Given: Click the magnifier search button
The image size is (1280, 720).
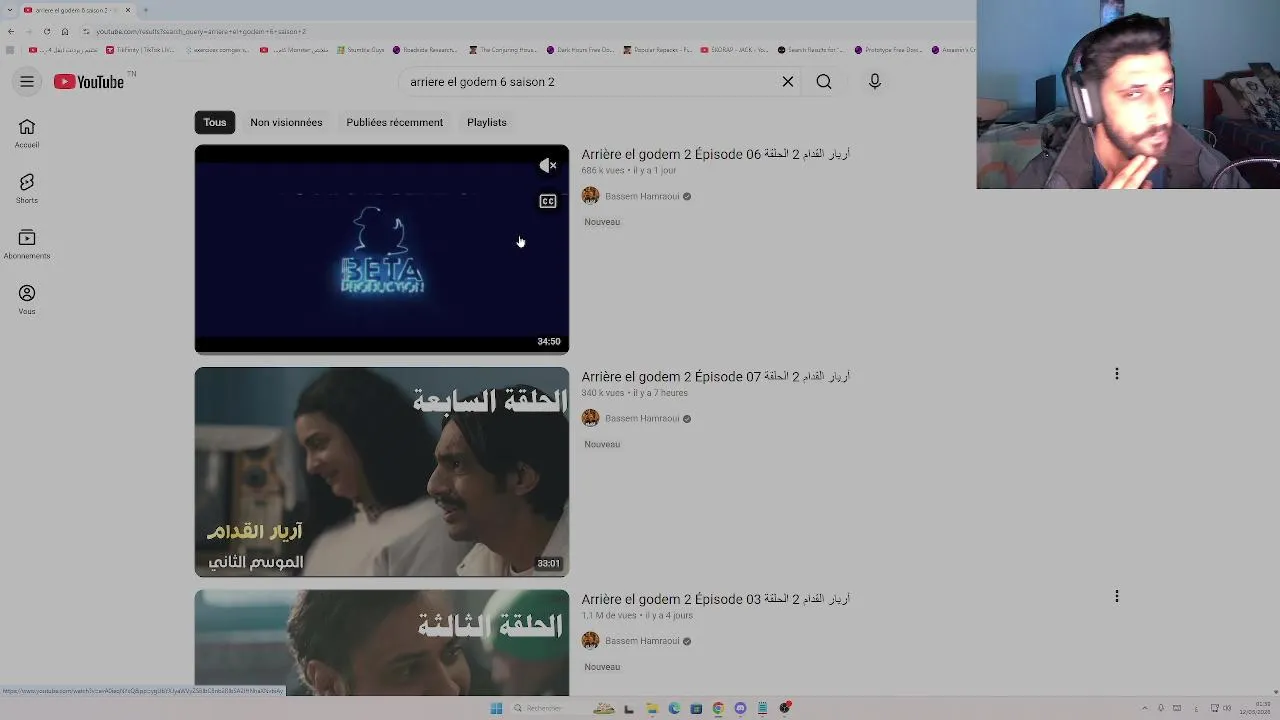Looking at the screenshot, I should 824,82.
